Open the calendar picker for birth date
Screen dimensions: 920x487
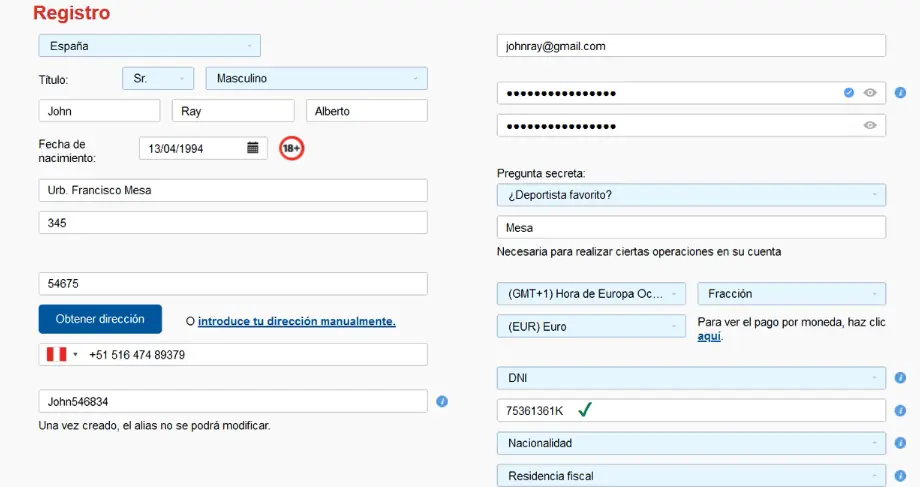[x=253, y=148]
